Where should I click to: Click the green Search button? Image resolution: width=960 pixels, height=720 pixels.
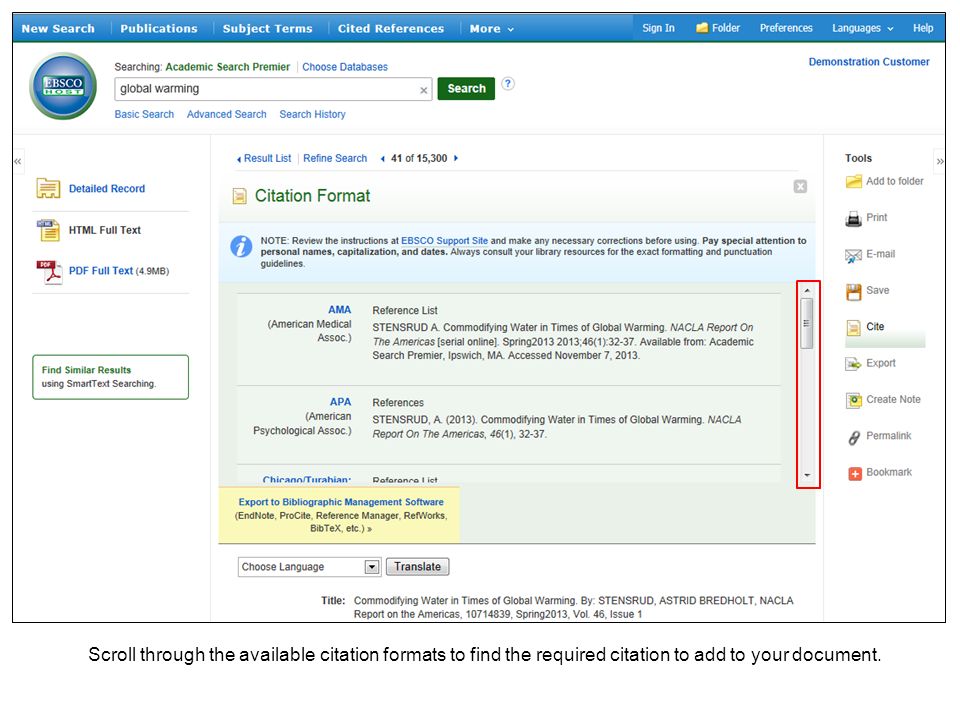pos(466,89)
